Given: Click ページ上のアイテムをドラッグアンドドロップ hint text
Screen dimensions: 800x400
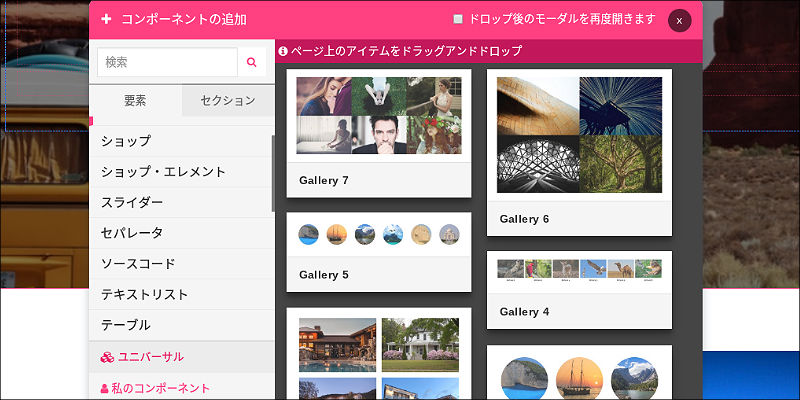Looking at the screenshot, I should click(x=407, y=51).
